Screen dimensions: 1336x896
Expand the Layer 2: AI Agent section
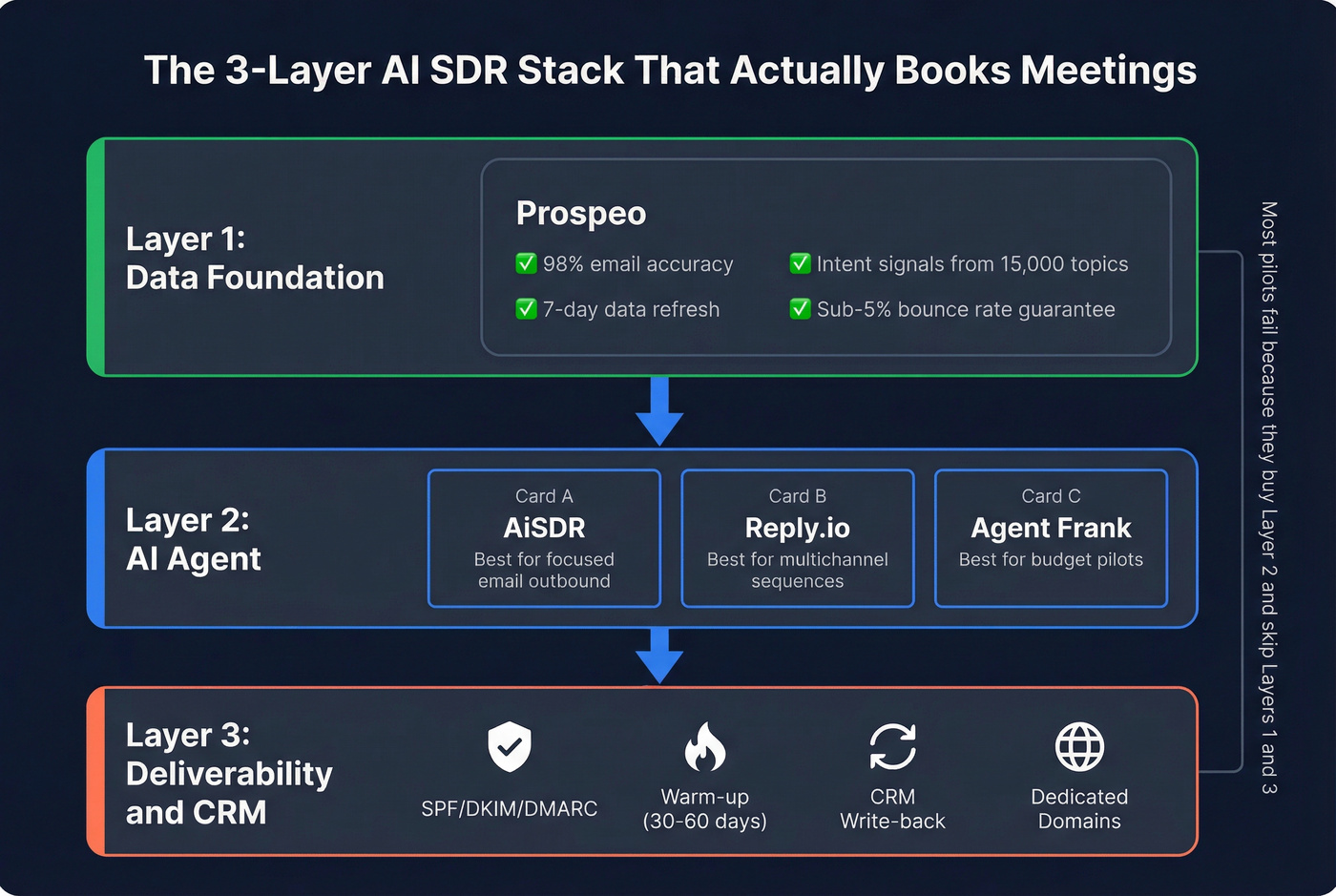coord(194,539)
